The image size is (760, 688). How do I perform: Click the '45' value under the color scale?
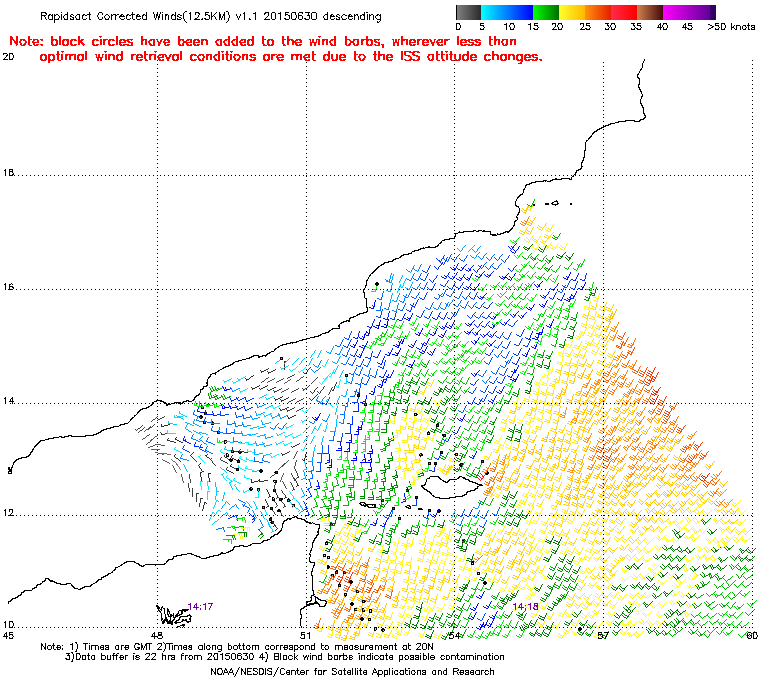coord(687,27)
